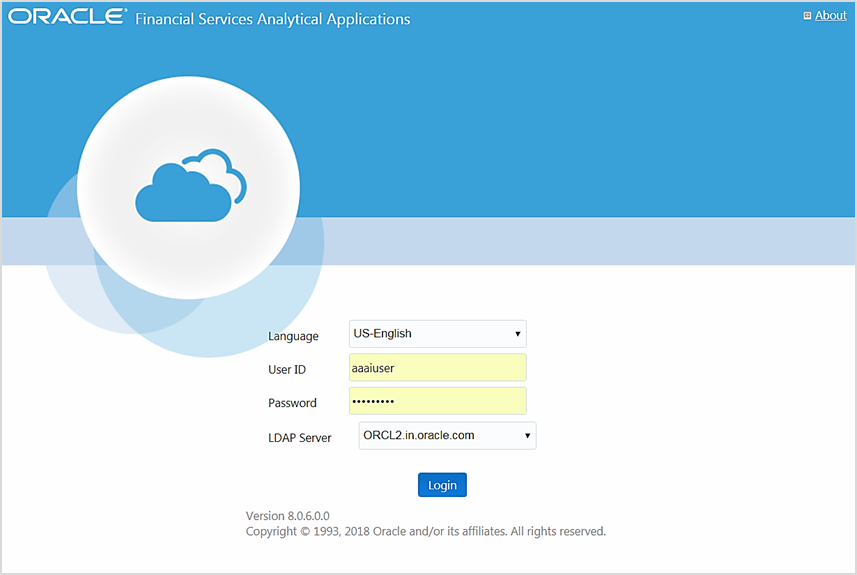Click the small icon beside About
The image size is (857, 575).
(x=807, y=16)
